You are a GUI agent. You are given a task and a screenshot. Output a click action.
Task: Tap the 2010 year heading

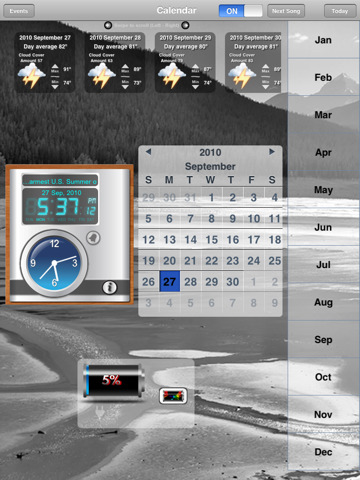tap(210, 152)
